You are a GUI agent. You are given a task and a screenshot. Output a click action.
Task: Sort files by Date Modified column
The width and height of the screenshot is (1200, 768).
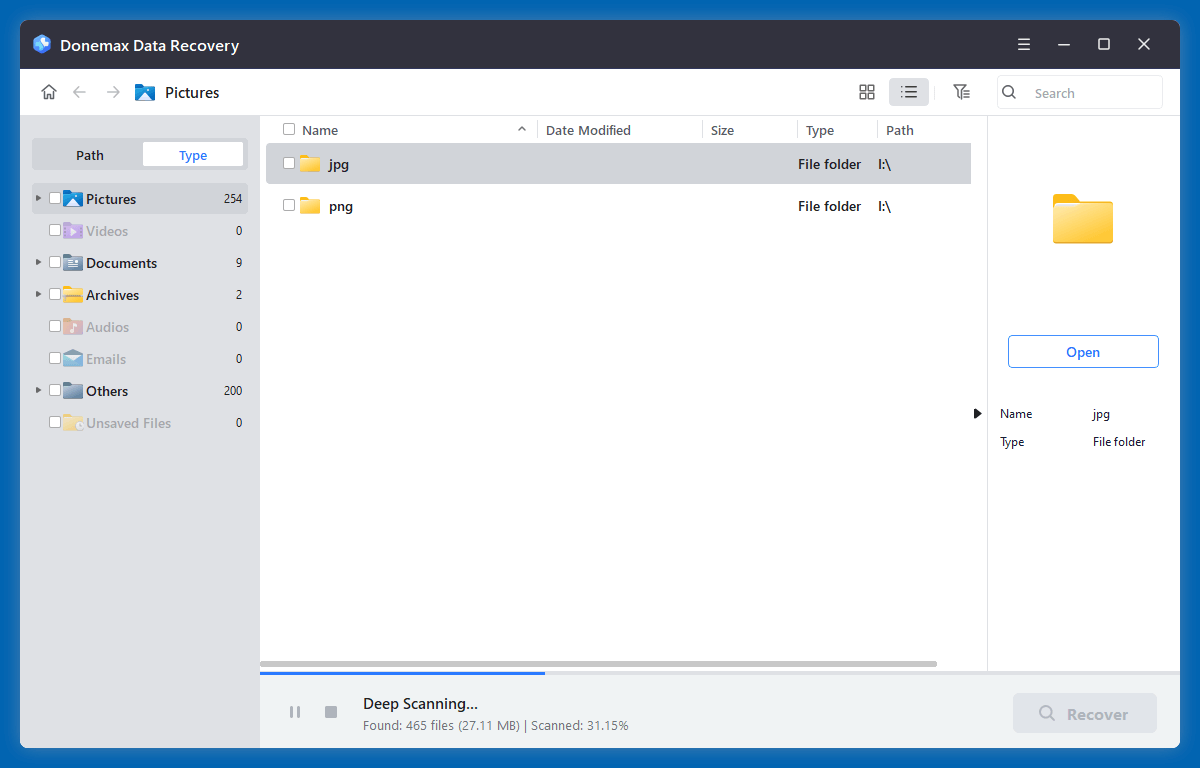[588, 129]
